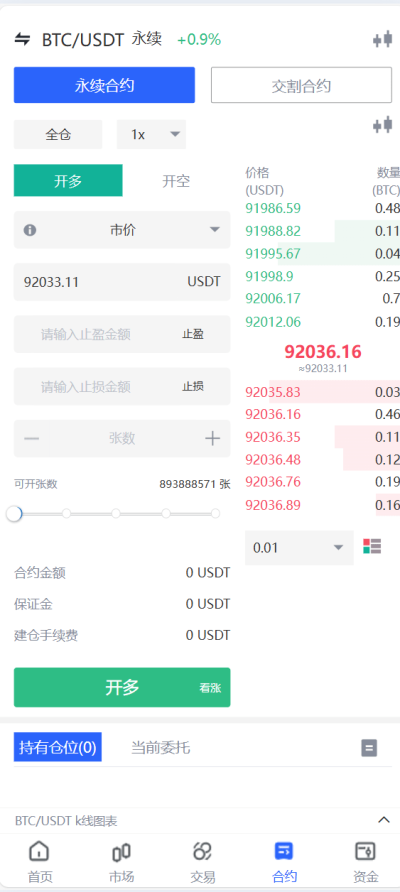The height and width of the screenshot is (892, 400).
Task: Toggle 全仓 cross margin mode
Action: pos(58,135)
